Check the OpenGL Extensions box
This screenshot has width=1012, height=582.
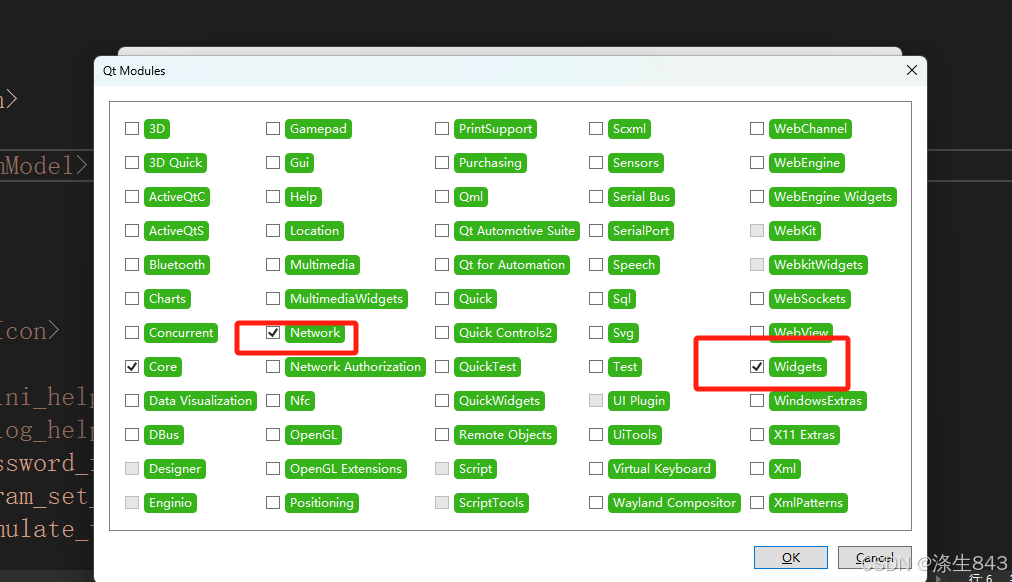click(x=273, y=468)
